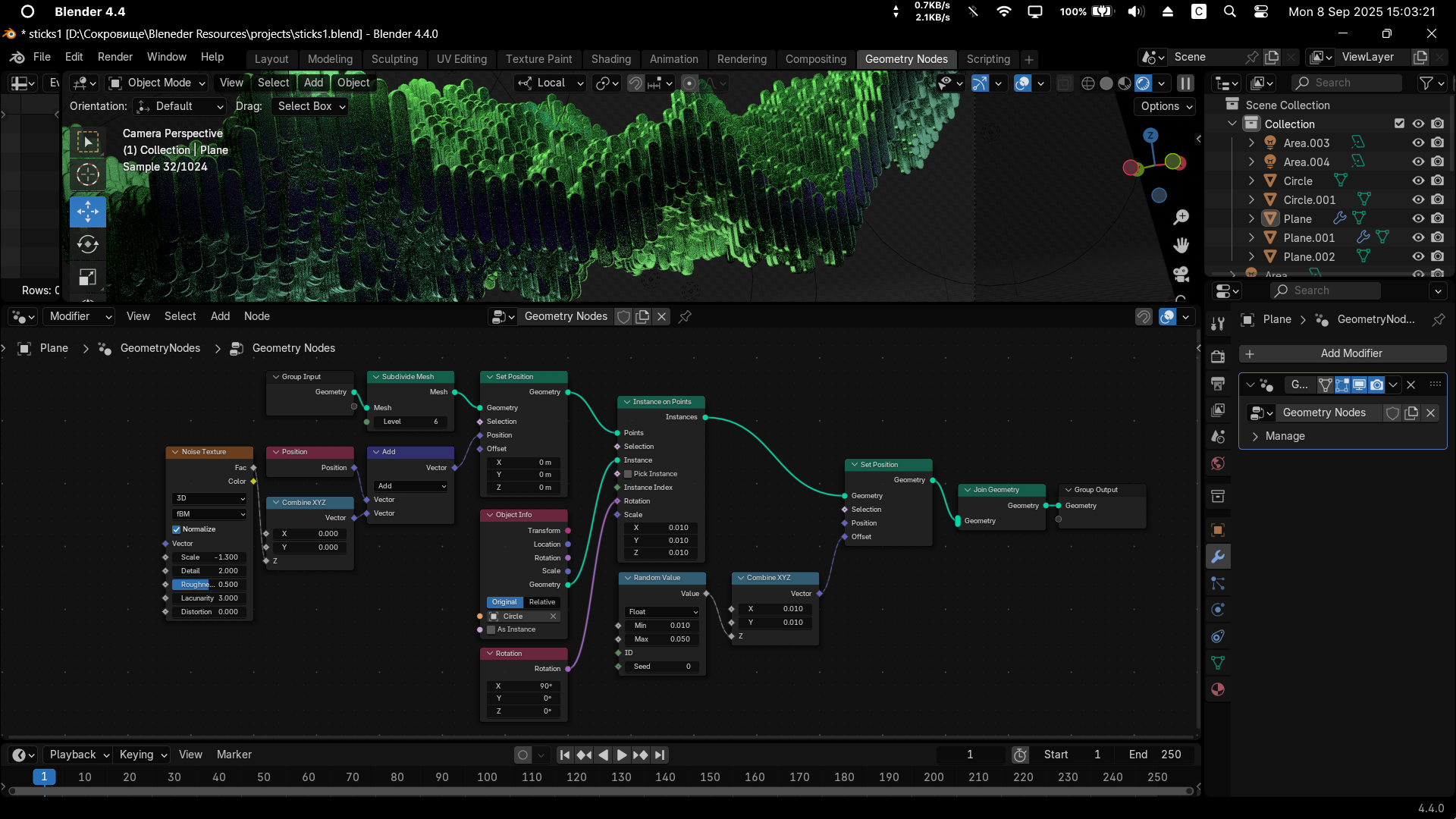Switch to rendered viewport shading
The image size is (1456, 819).
pos(1143,83)
